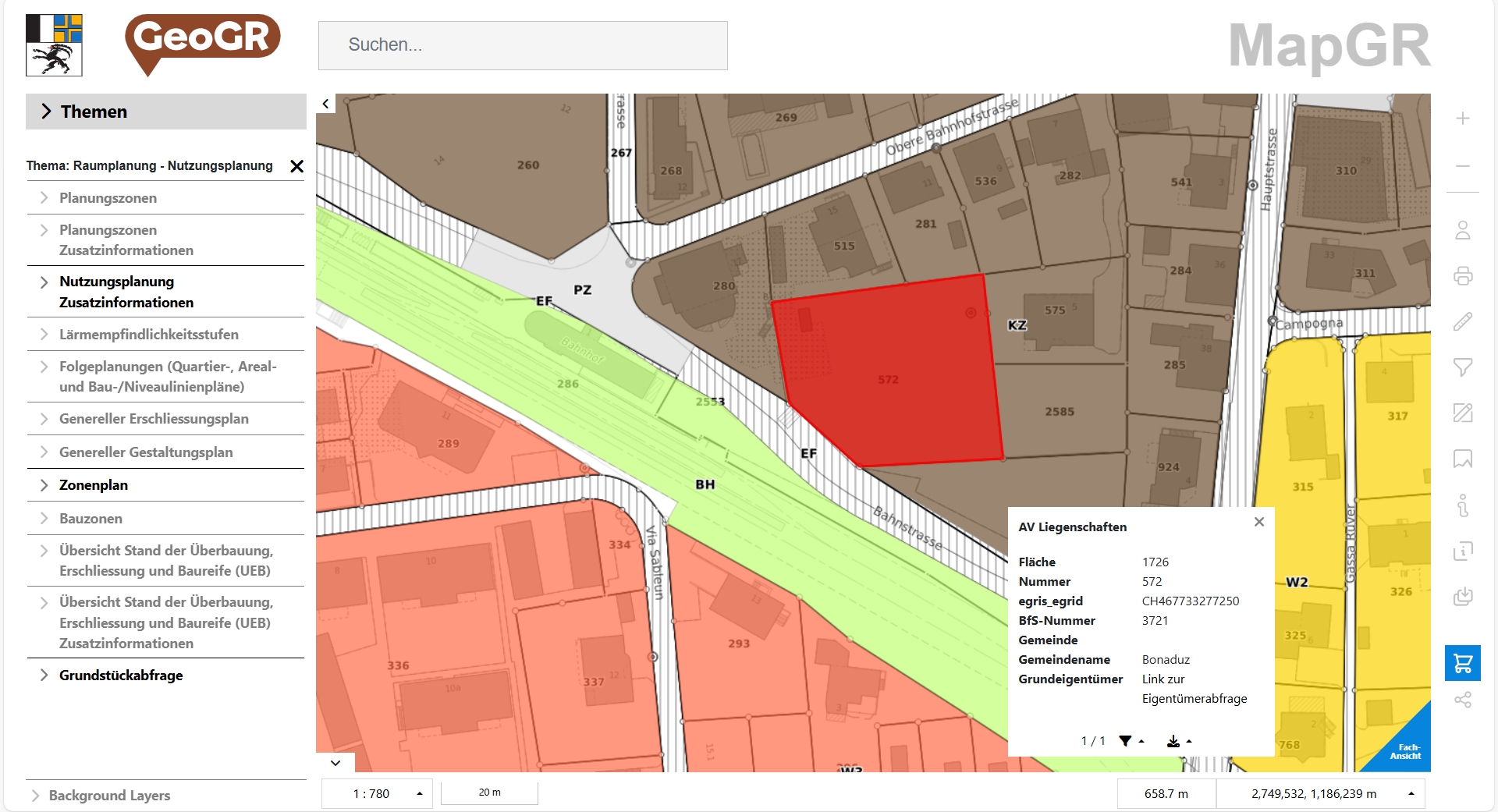This screenshot has height=812, width=1498.
Task: Close the AV Liegenschaften popup
Action: [x=1259, y=522]
